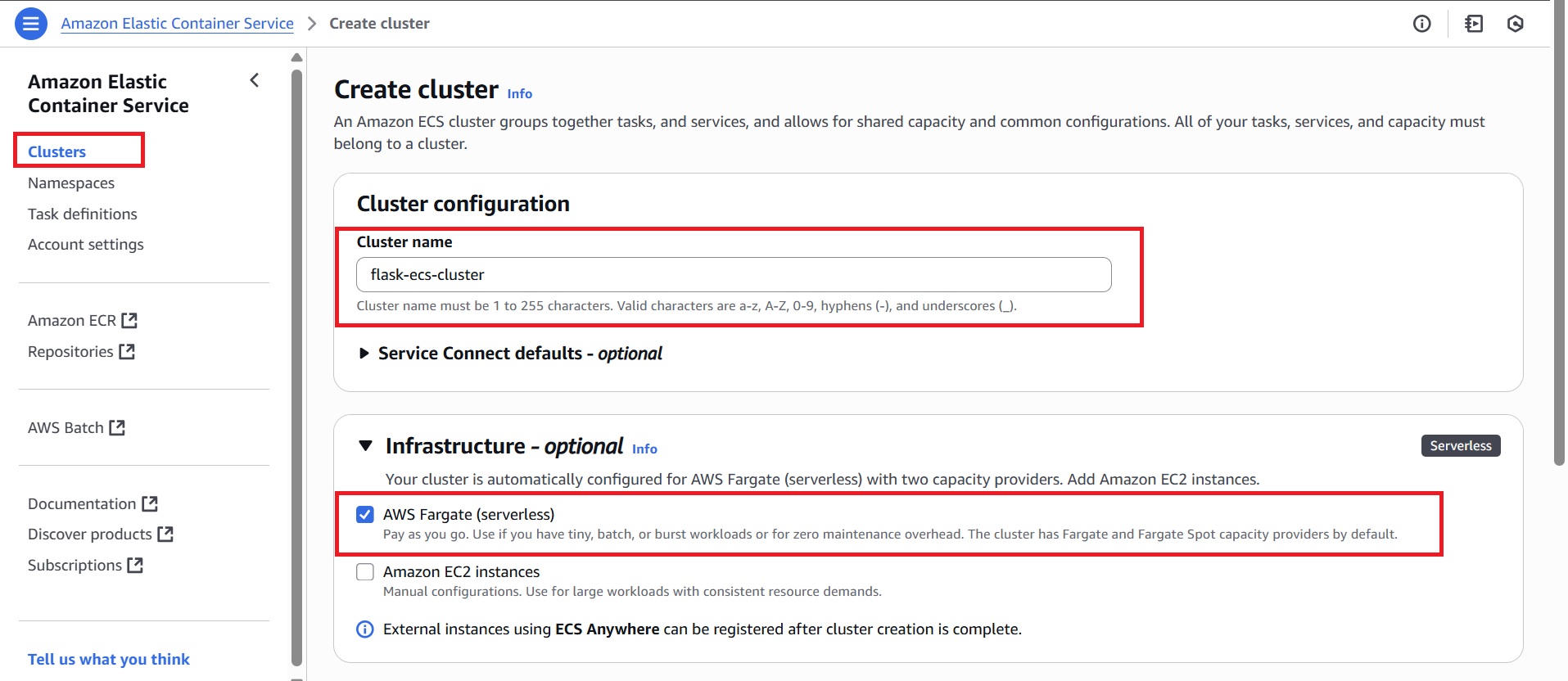The image size is (1568, 681).
Task: Open the Info link next to Create cluster heading
Action: pos(519,93)
